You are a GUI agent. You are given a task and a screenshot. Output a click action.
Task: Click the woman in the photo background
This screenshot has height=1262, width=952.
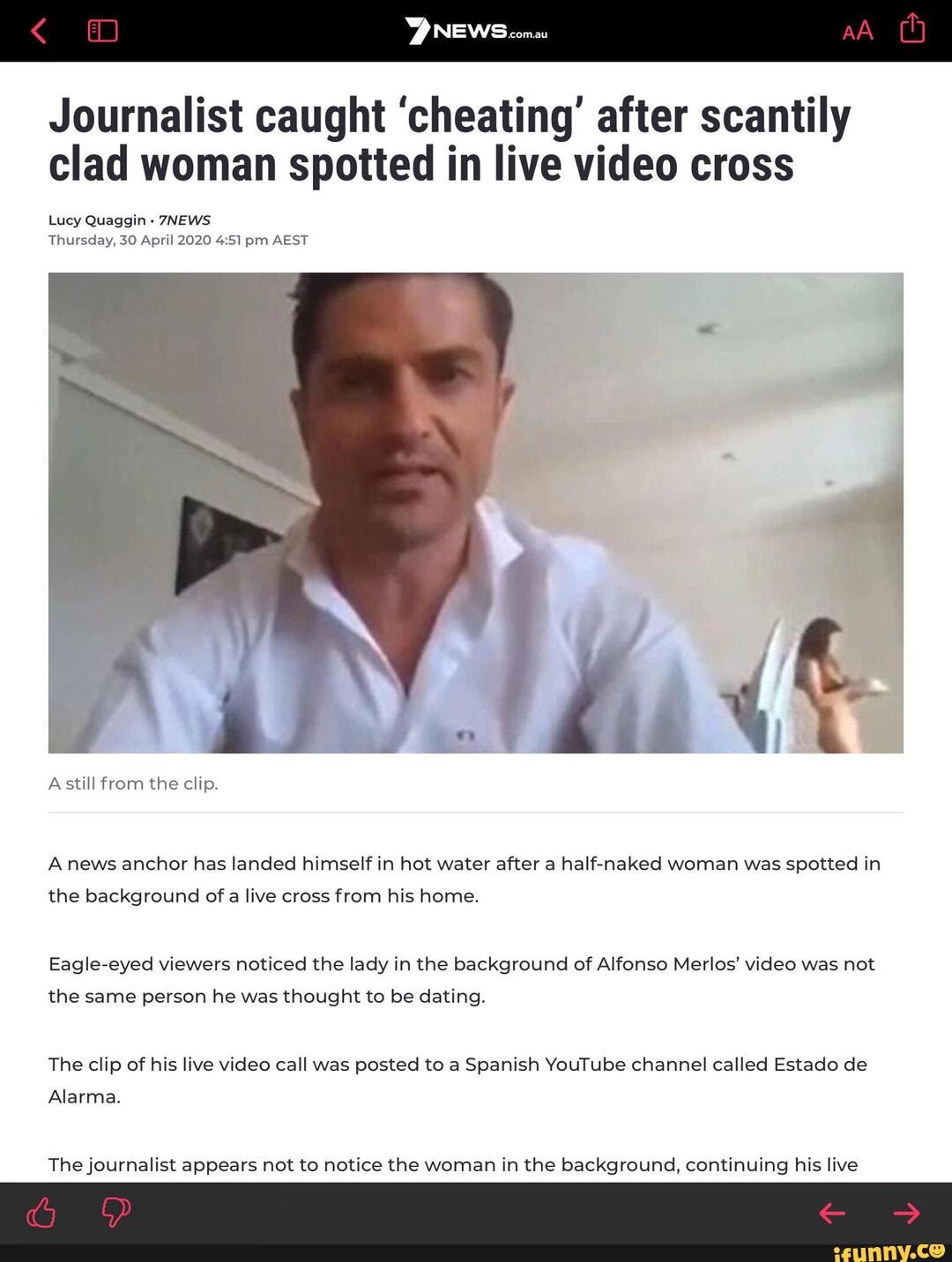826,686
